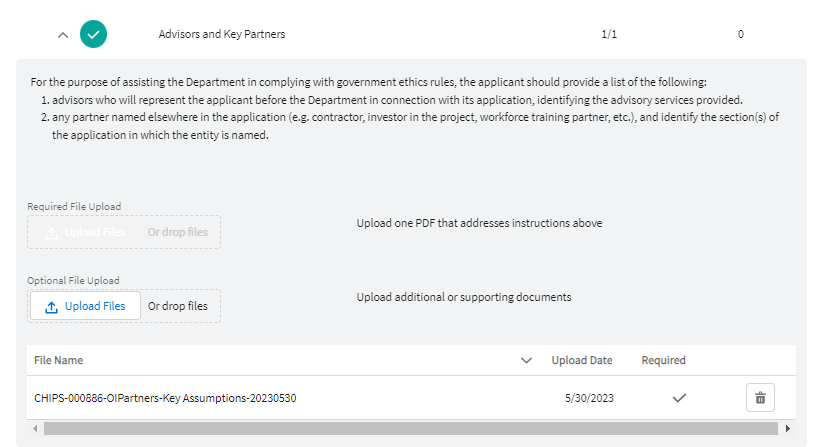Click the upload arrow icon in the optional upload
823x447 pixels.
pyautogui.click(x=52, y=306)
